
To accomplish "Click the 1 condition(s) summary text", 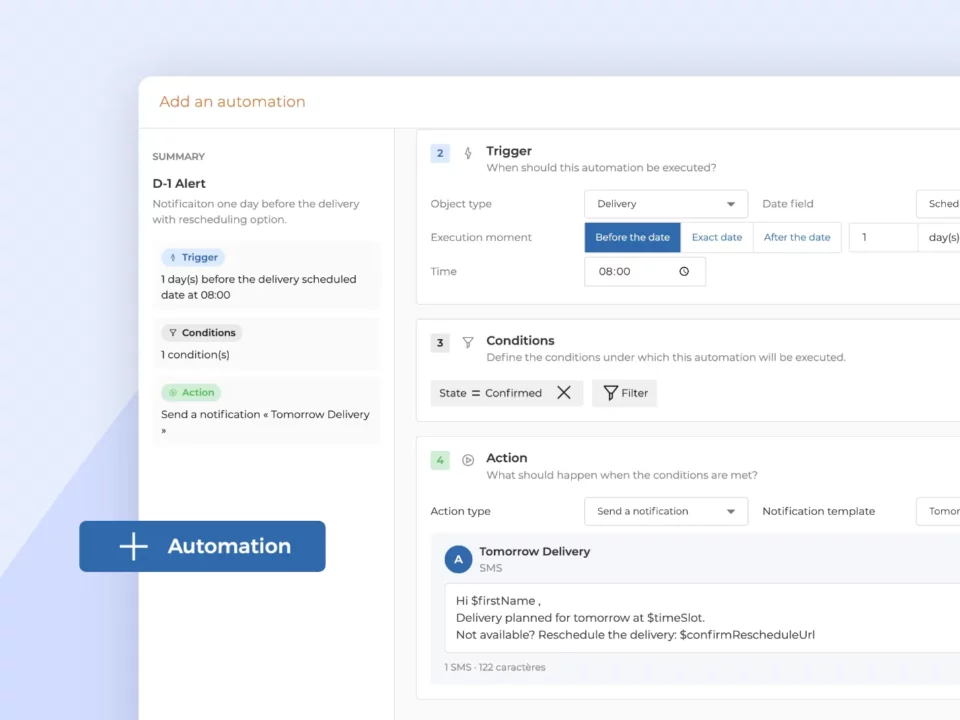I will tap(195, 354).
